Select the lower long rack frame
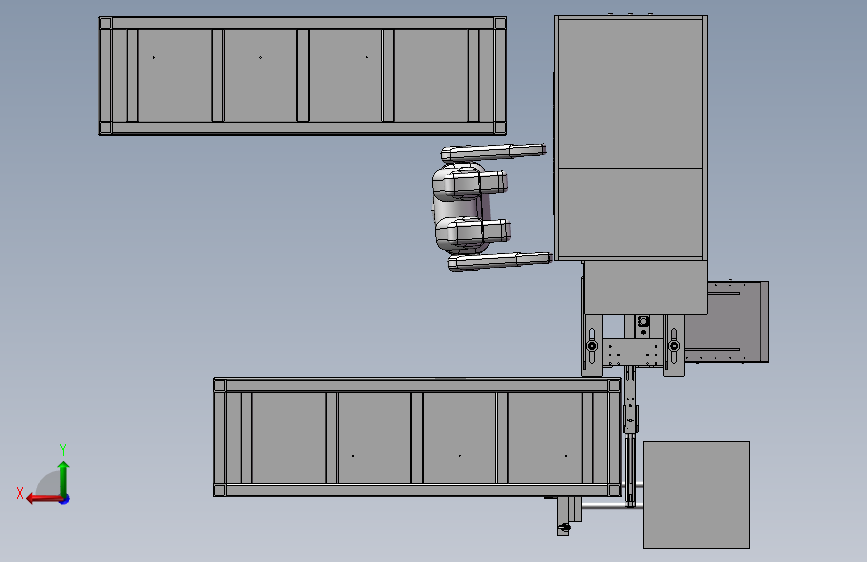Screen dimensions: 867x562 [417, 437]
